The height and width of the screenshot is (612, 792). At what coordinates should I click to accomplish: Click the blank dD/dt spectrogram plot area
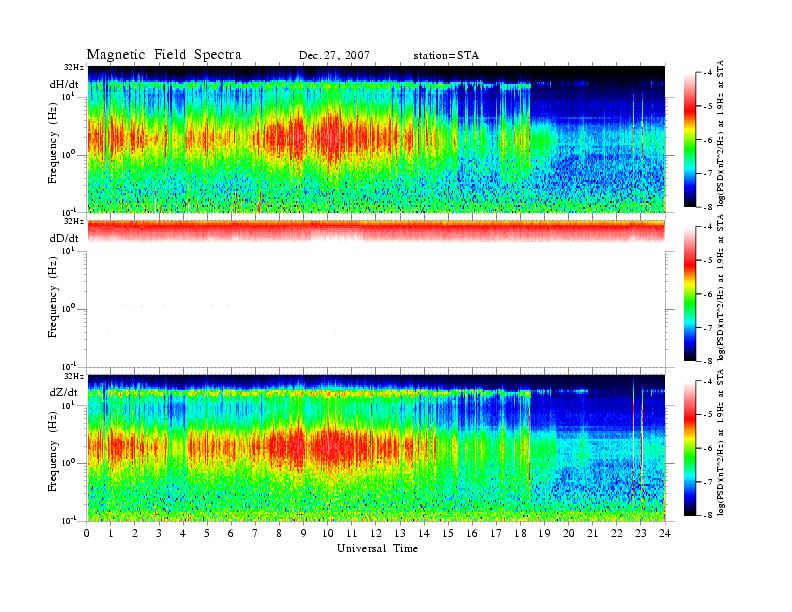[376, 294]
